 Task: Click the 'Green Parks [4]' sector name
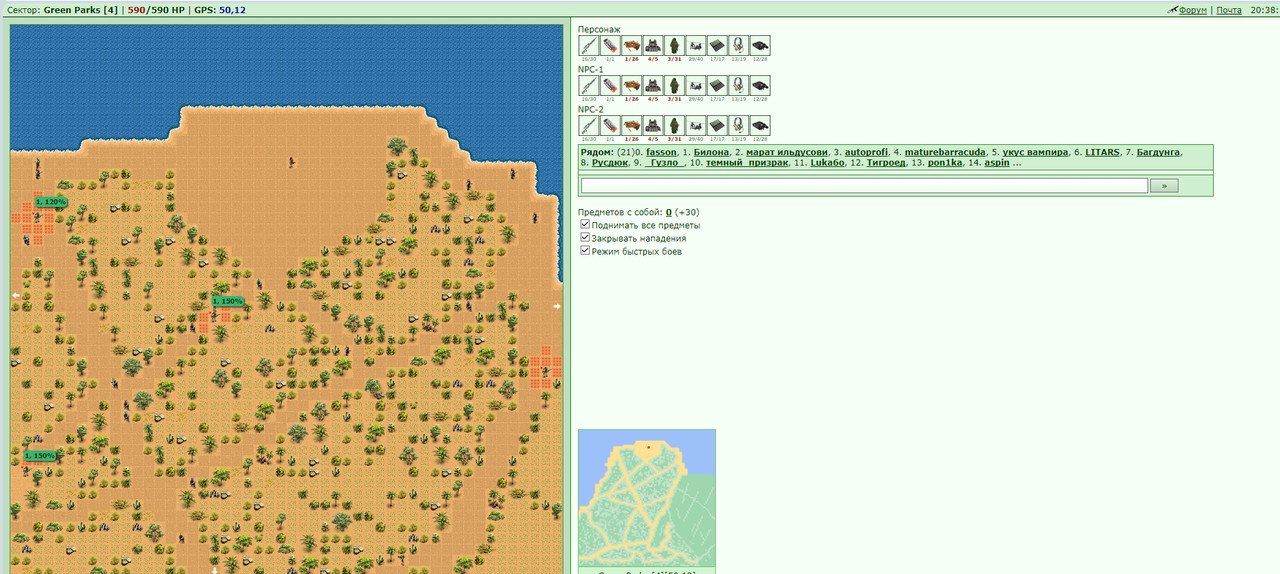[81, 10]
